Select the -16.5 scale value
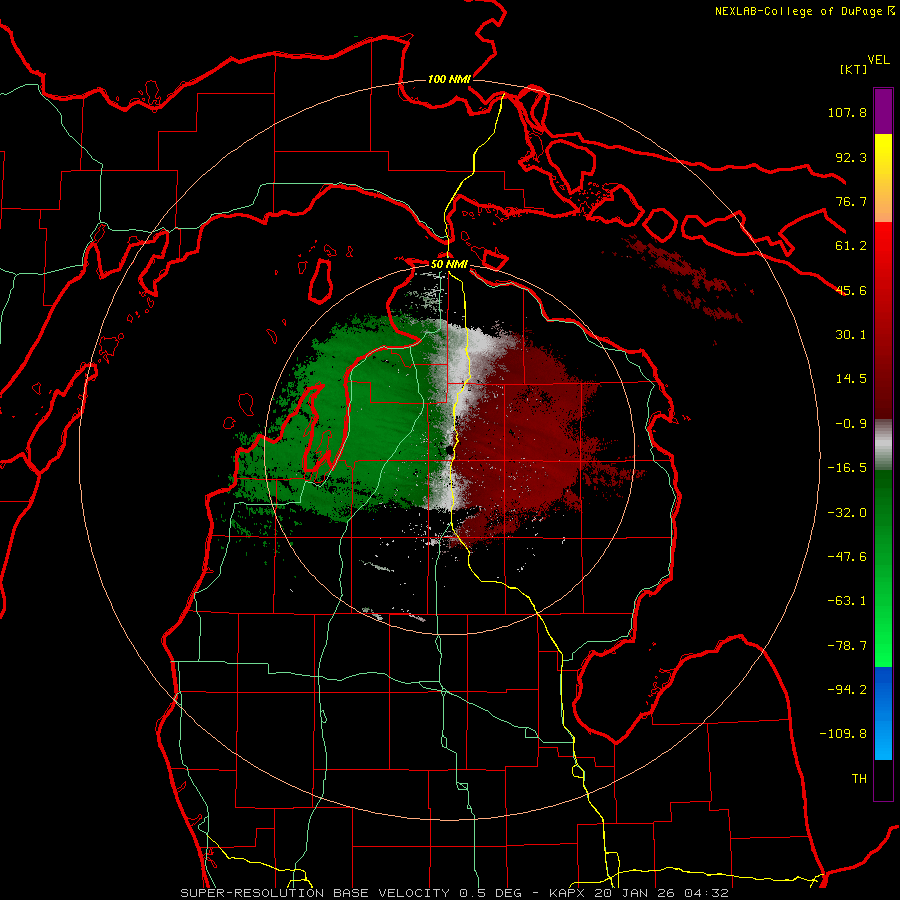Screen dimensions: 900x900 (847, 468)
